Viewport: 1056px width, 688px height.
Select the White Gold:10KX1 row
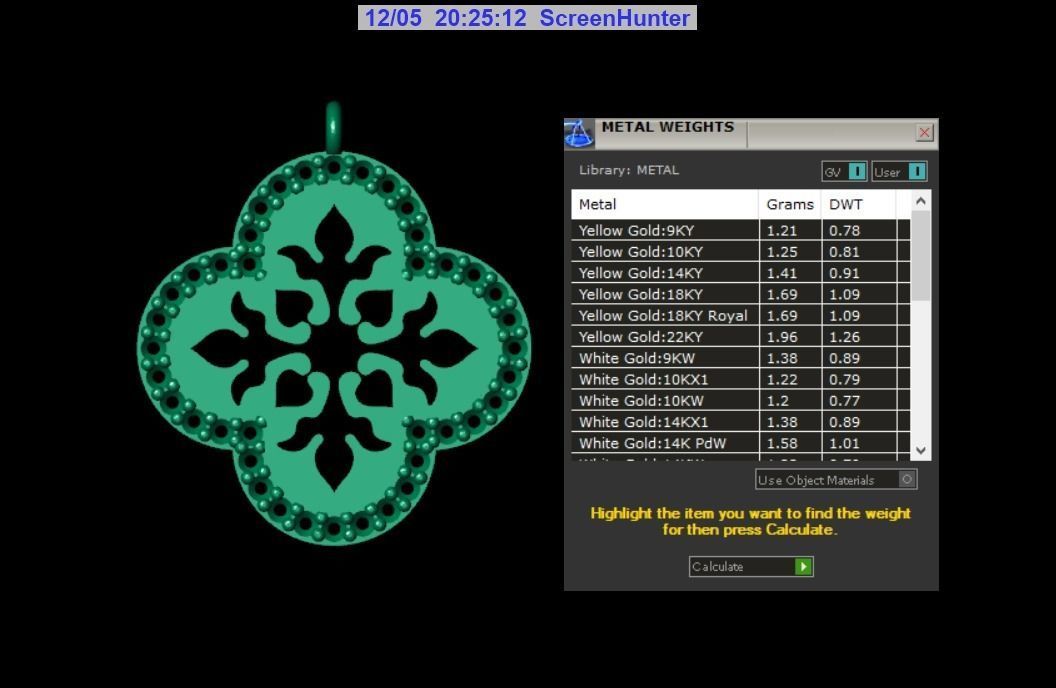point(741,380)
